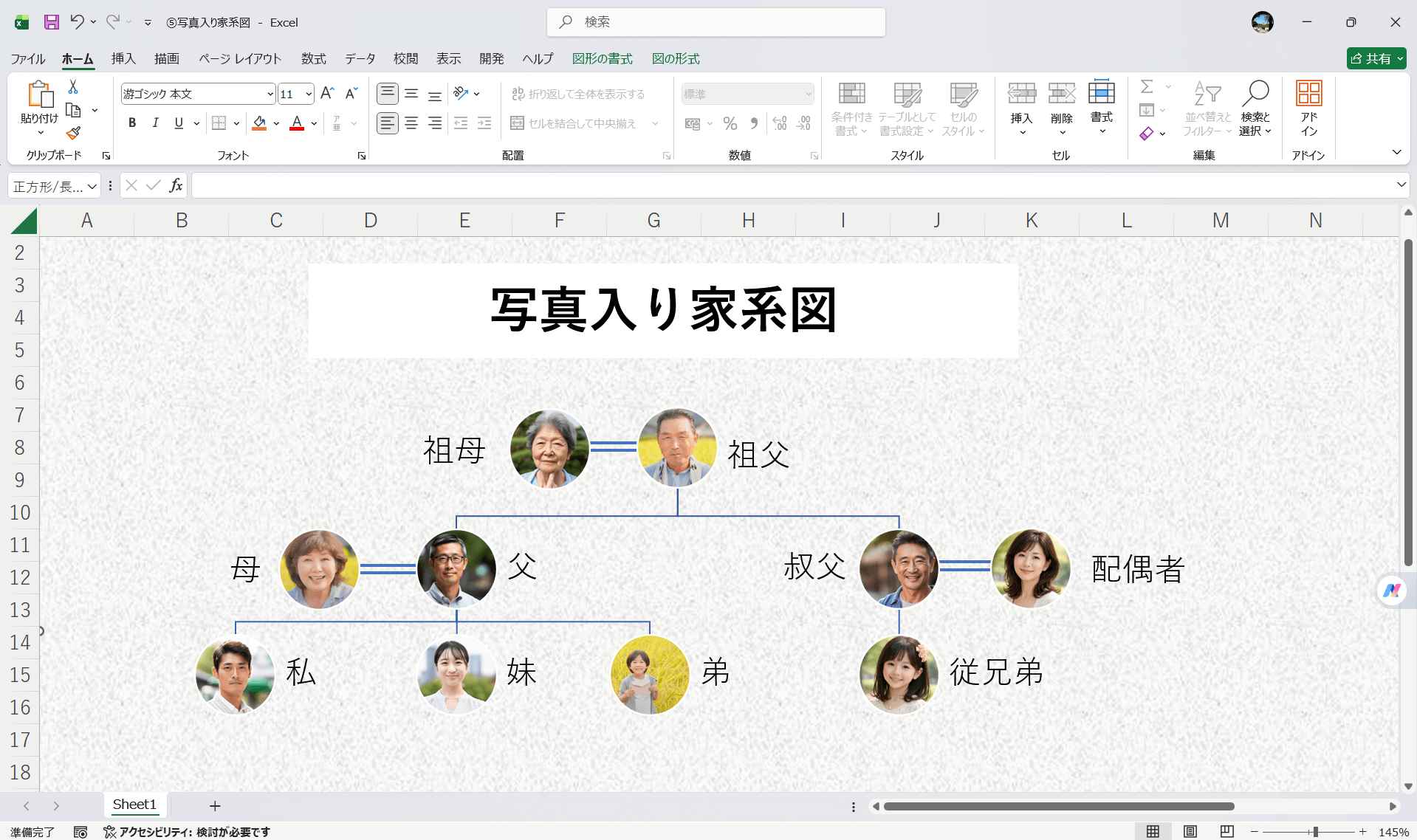Click inside the search box
Screen dimensions: 1417x840
[713, 22]
